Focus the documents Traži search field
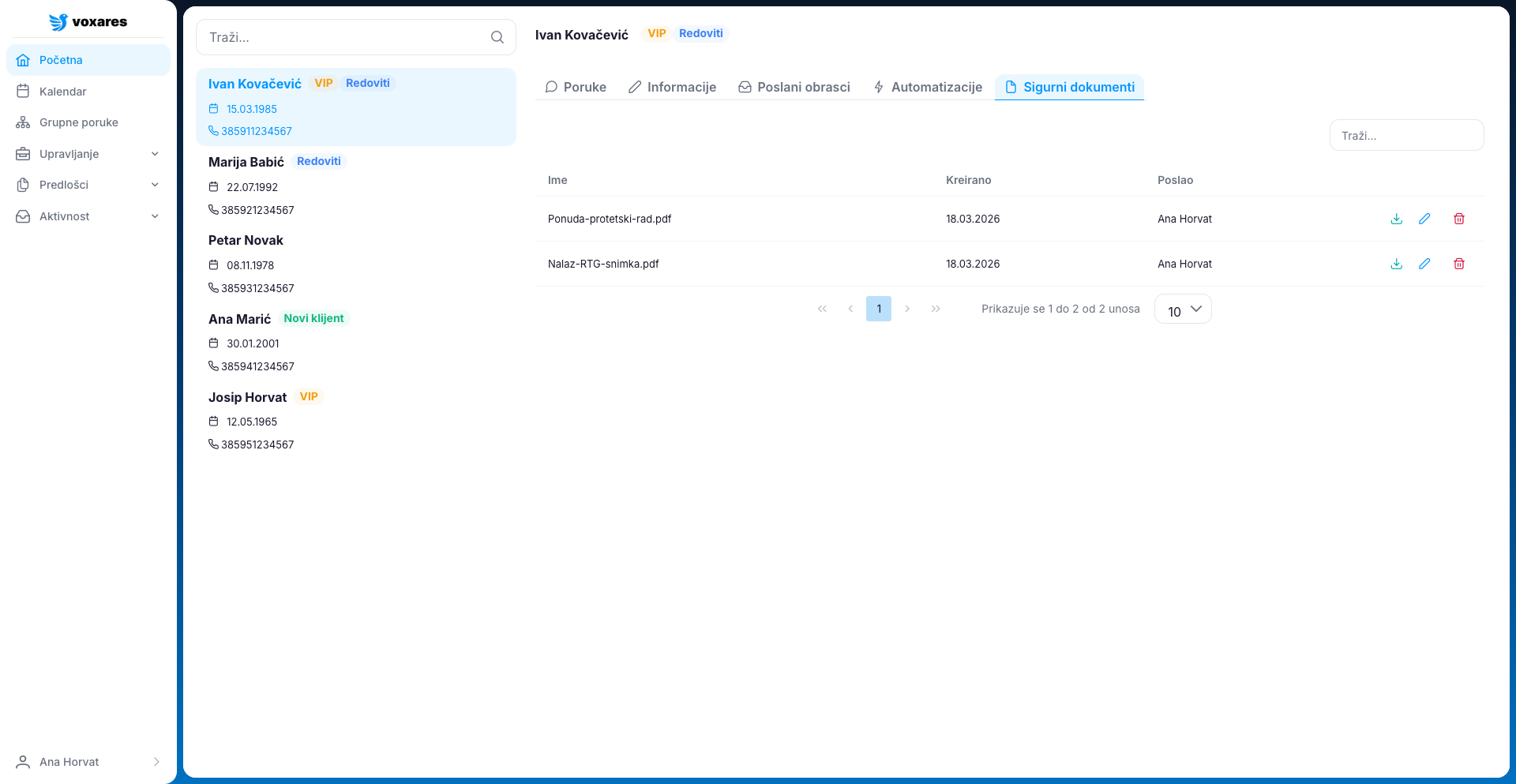This screenshot has width=1516, height=784. click(1406, 136)
